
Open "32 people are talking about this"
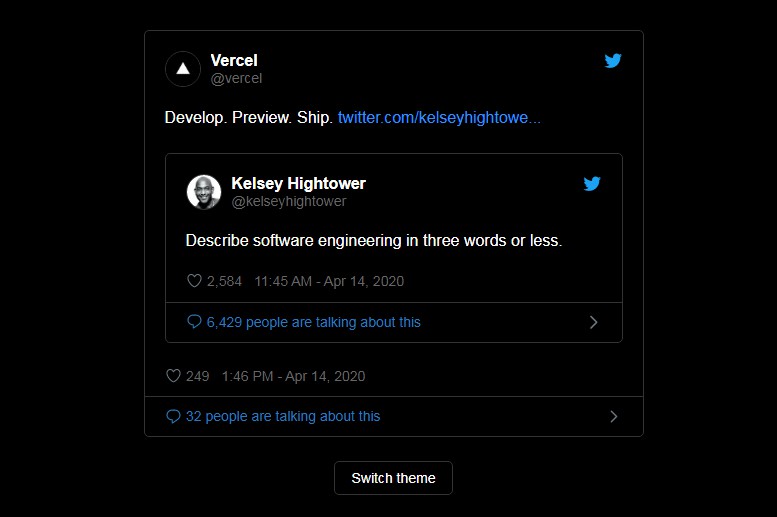coord(283,416)
